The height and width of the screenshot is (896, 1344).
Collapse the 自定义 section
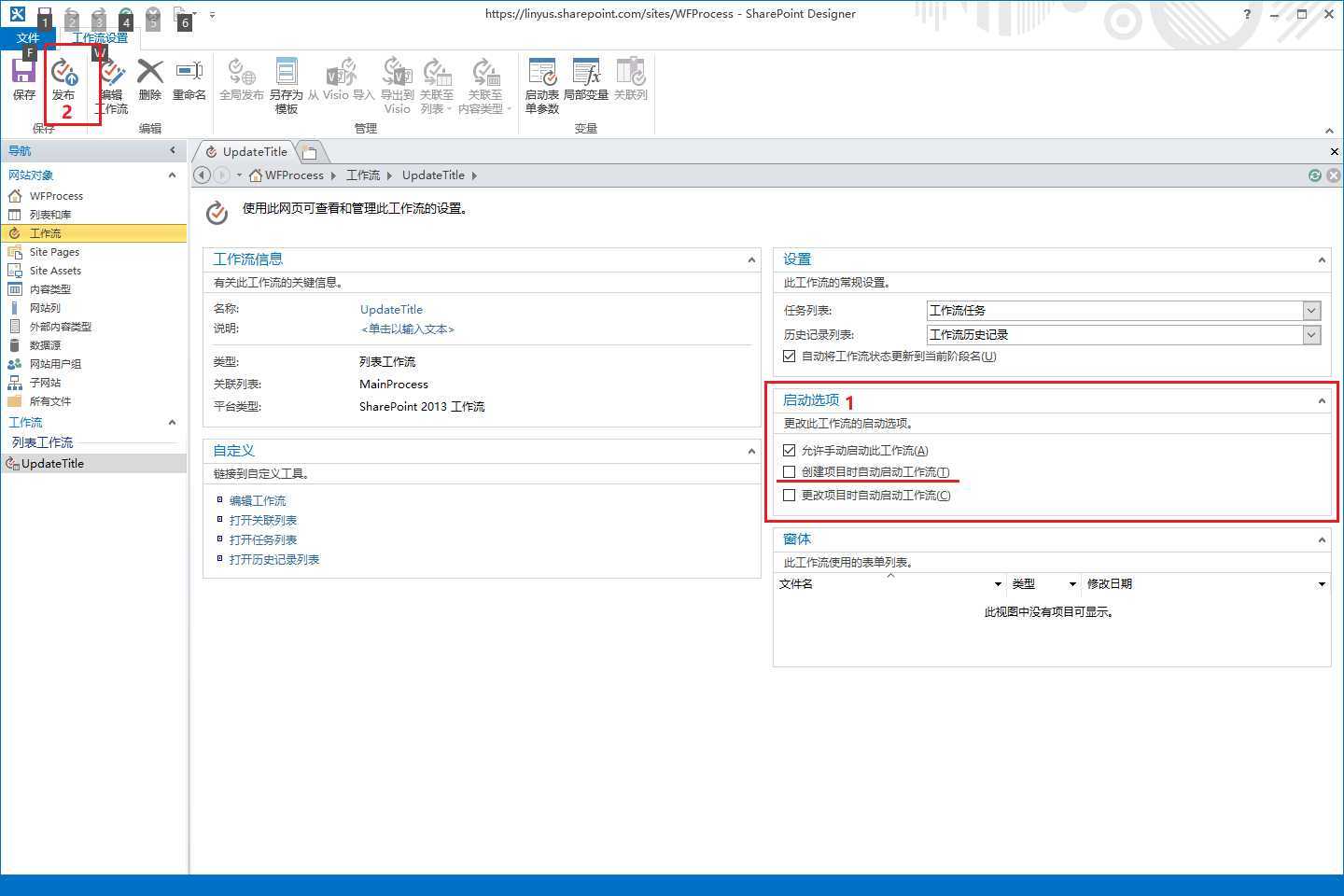tap(751, 452)
